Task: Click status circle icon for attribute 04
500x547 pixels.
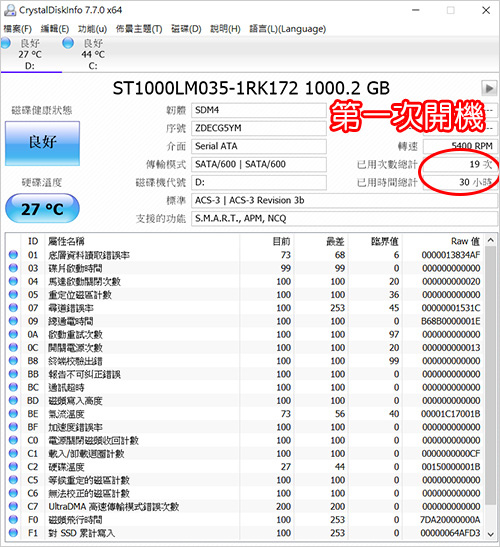Action: [x=13, y=281]
